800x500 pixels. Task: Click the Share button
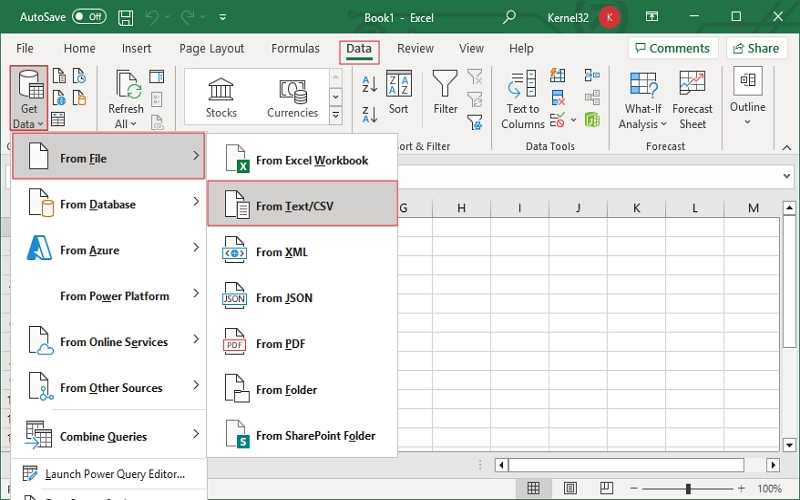tap(756, 48)
